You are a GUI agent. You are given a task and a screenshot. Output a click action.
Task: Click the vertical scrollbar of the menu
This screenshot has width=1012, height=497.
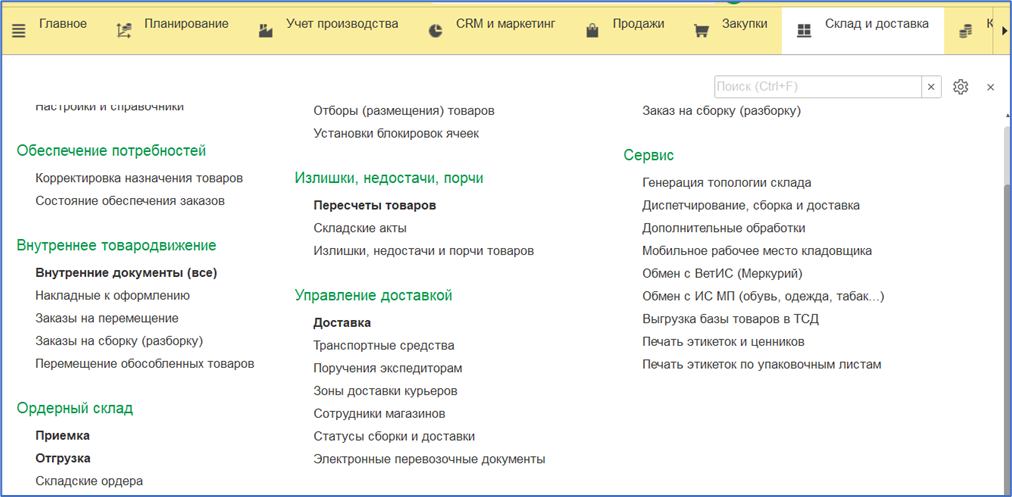tap(1005, 300)
